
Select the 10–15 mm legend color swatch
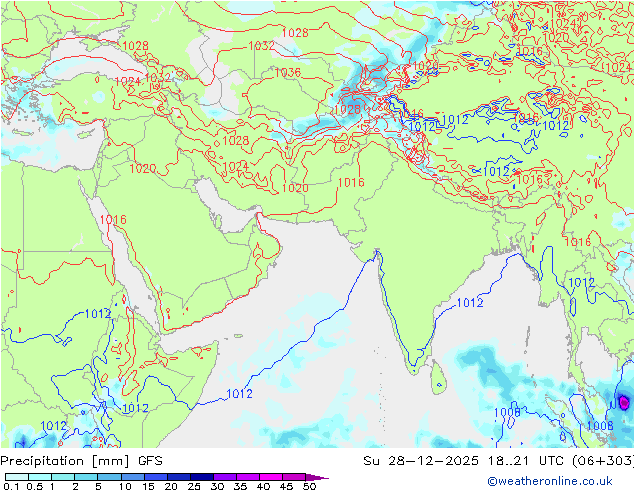[132, 477]
